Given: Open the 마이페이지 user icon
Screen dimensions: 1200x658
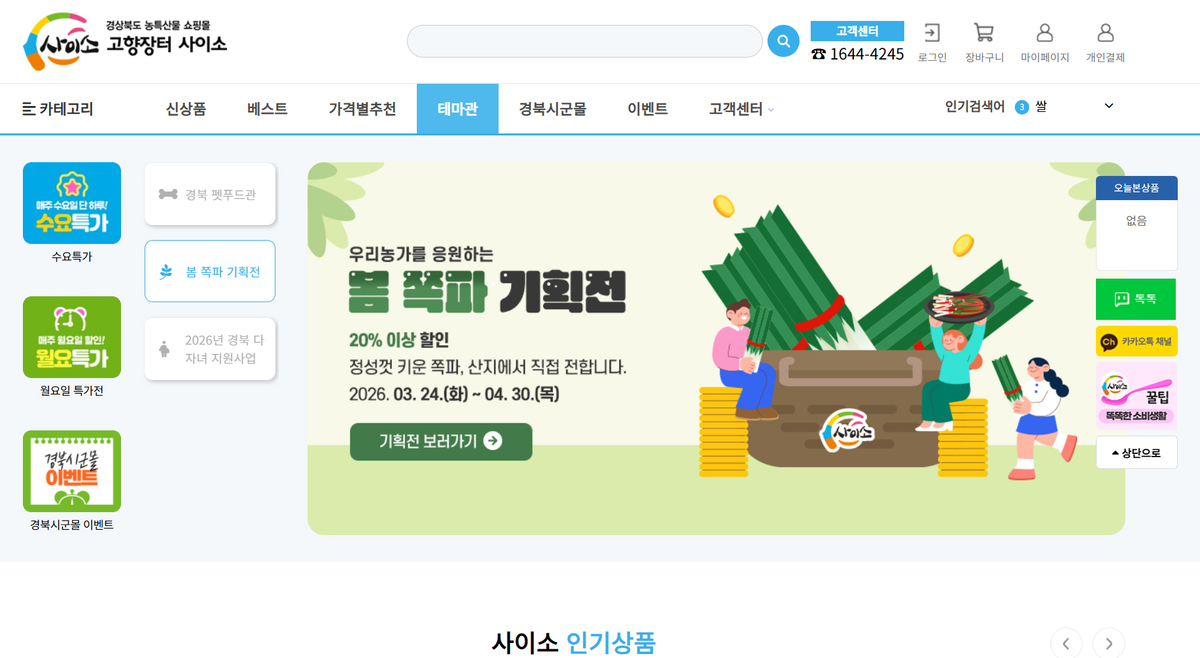Looking at the screenshot, I should coord(1045,33).
